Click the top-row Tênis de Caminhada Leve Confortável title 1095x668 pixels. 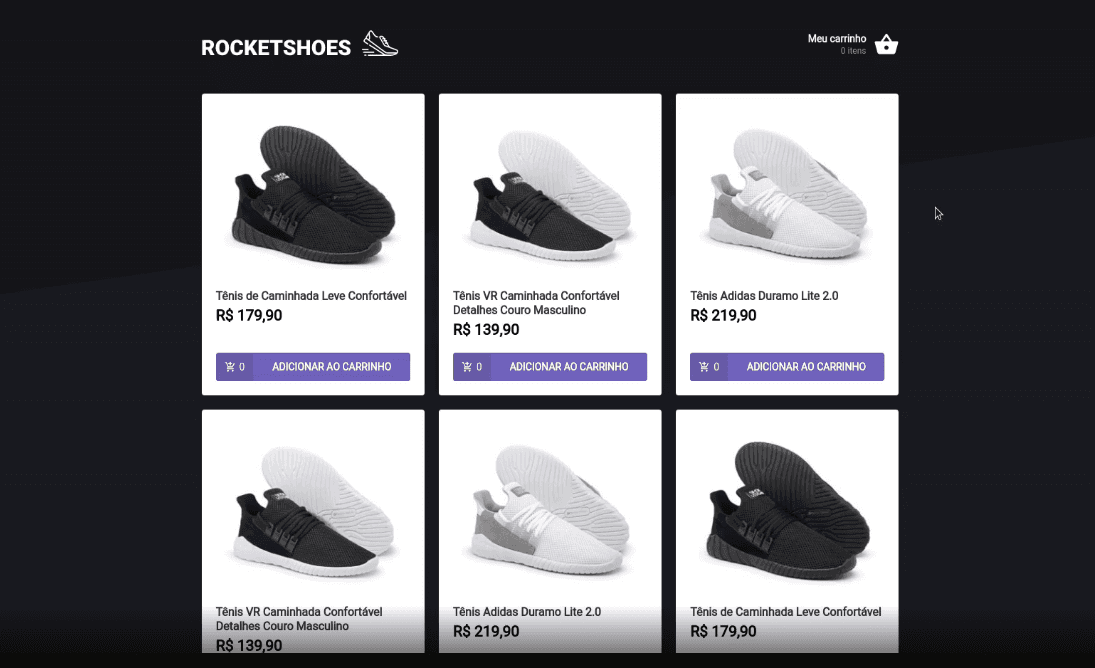(x=311, y=296)
